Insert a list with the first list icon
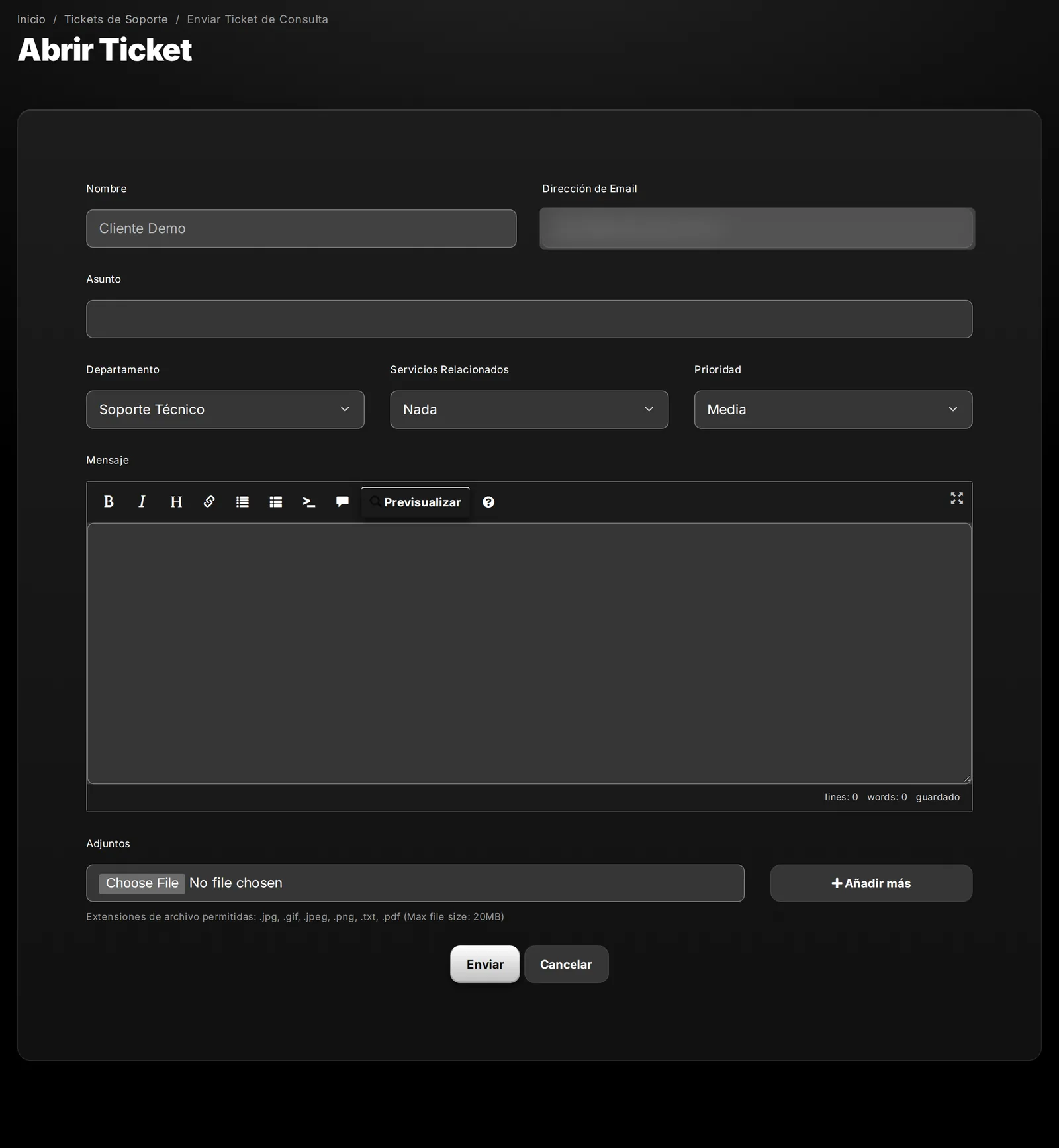Screen dimensions: 1059x1148 pos(242,502)
